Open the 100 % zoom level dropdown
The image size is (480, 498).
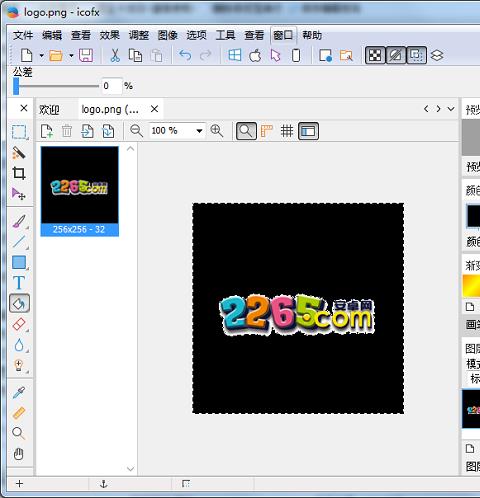(199, 131)
